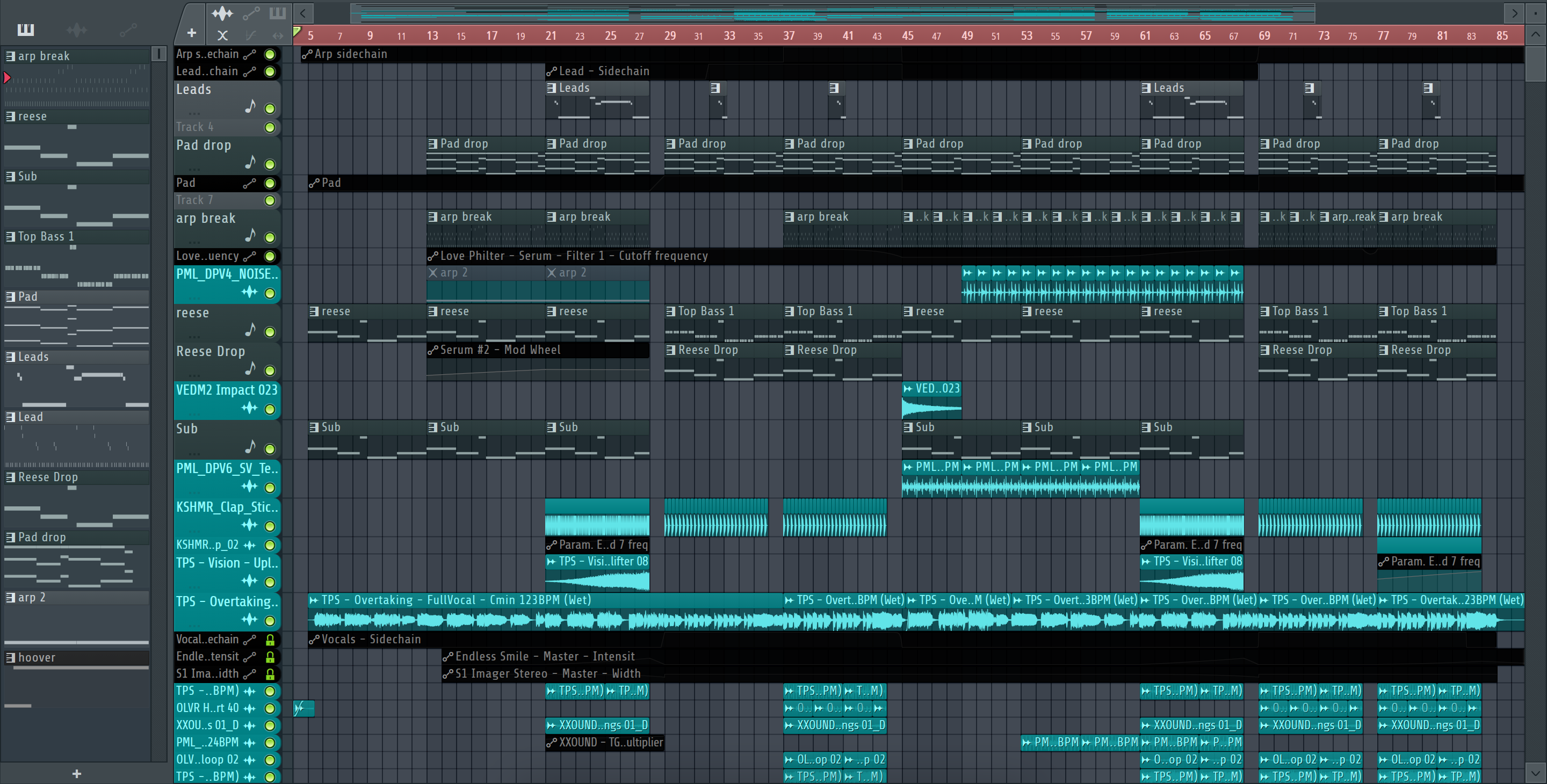1547x784 pixels.
Task: Click the green playhead marker on timeline
Action: tap(297, 31)
